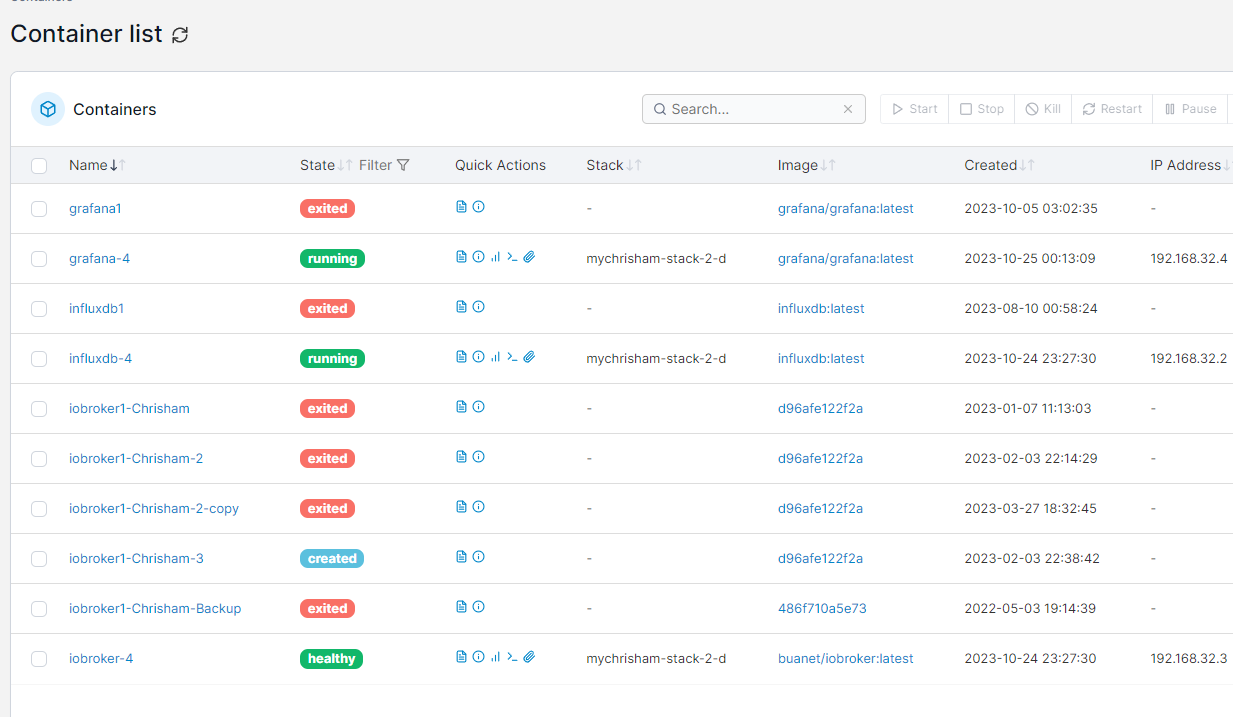The height and width of the screenshot is (717, 1233).
Task: Tick the select-all checkbox in the table header
Action: click(39, 166)
